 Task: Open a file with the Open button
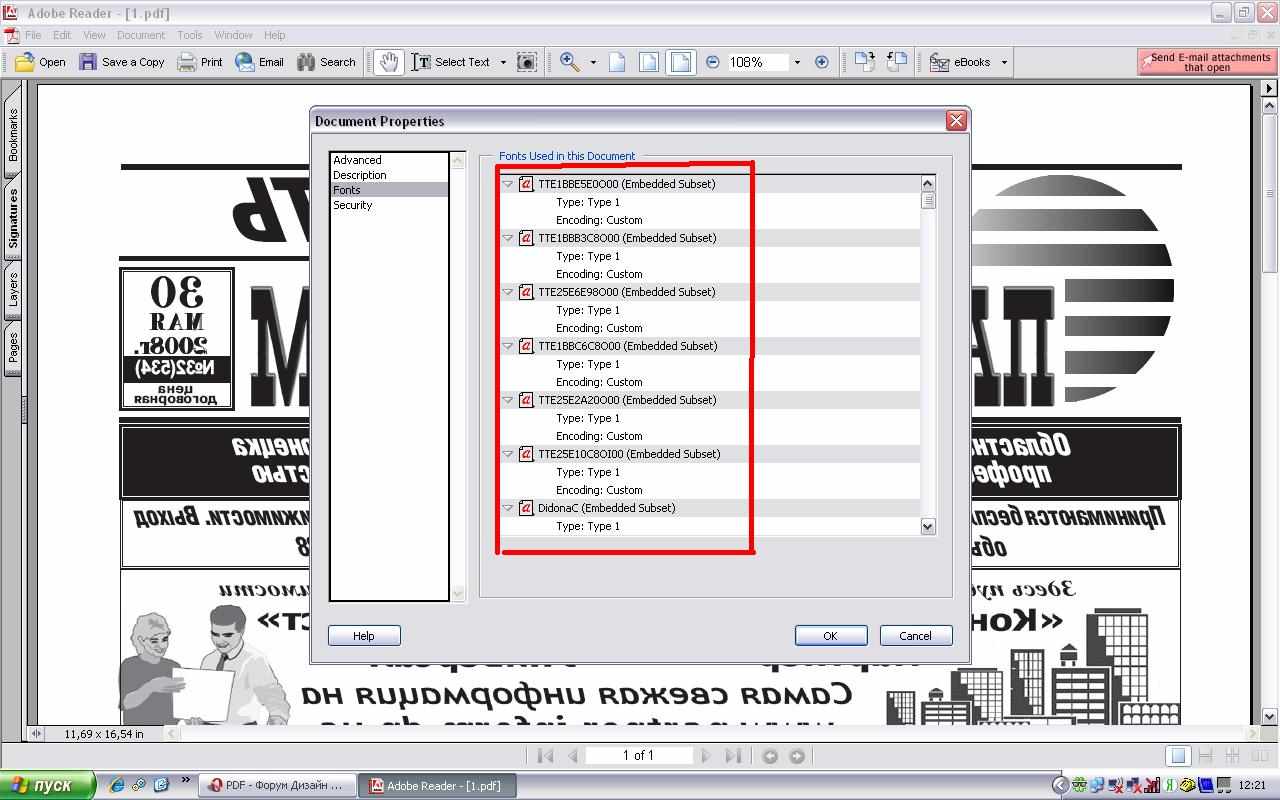coord(41,62)
